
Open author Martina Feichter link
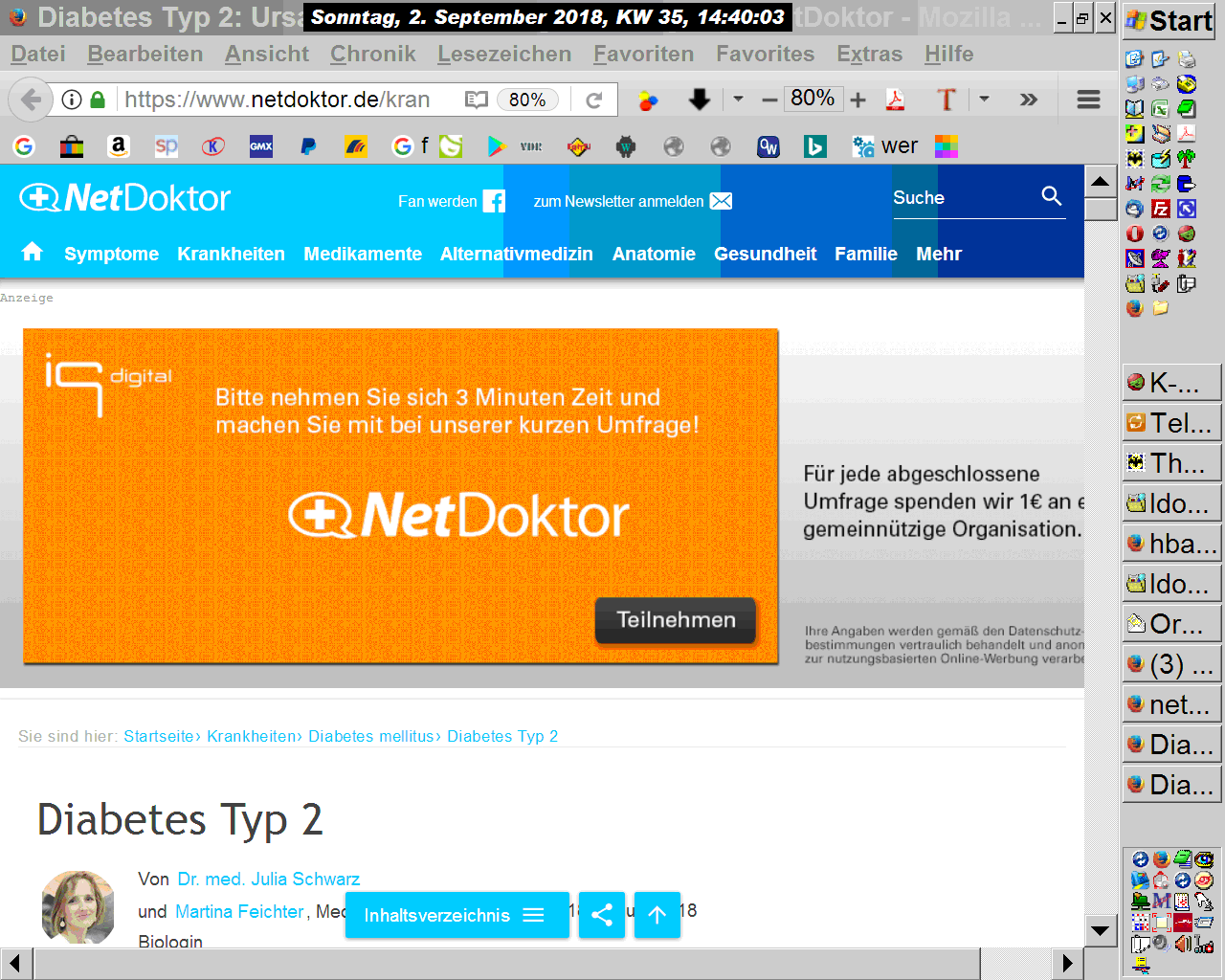click(239, 912)
